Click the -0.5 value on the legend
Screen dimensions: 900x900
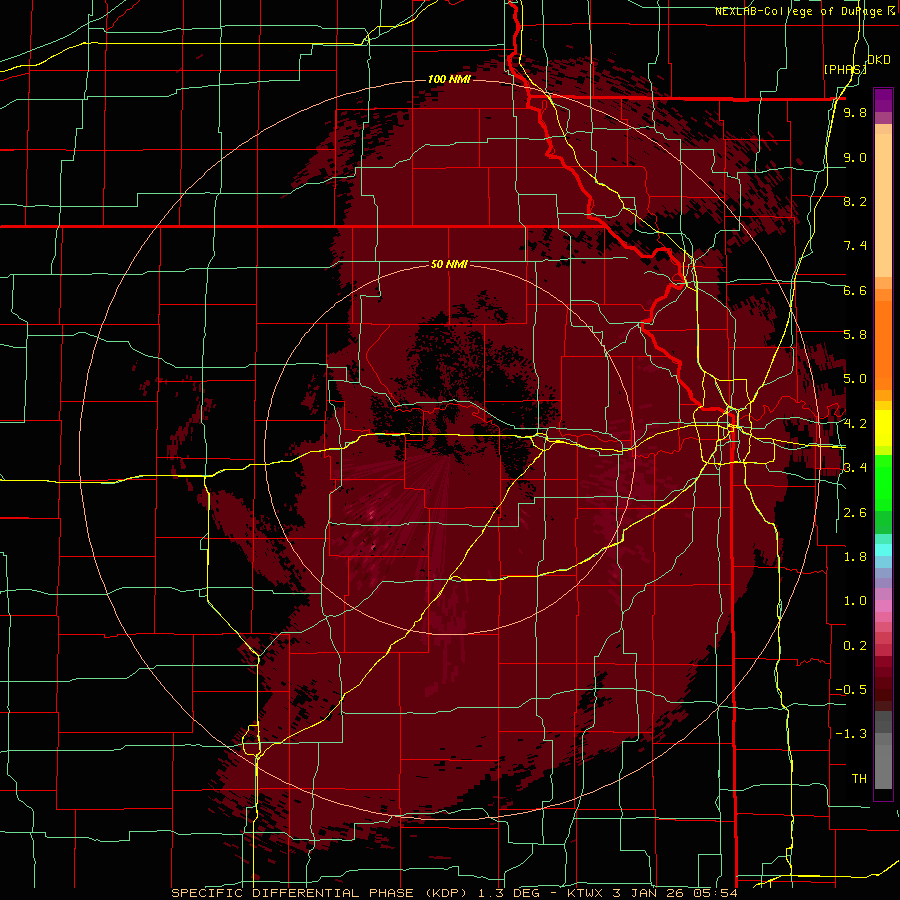(x=851, y=690)
